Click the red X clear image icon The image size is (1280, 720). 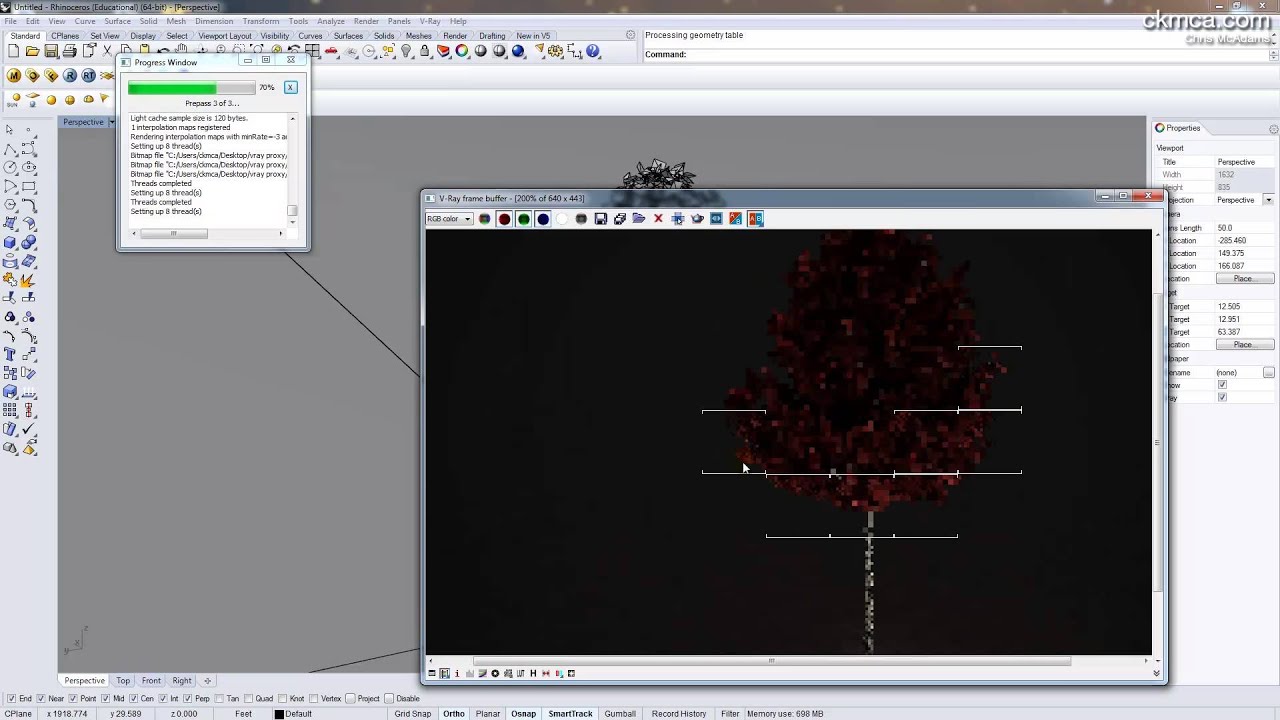click(x=658, y=219)
